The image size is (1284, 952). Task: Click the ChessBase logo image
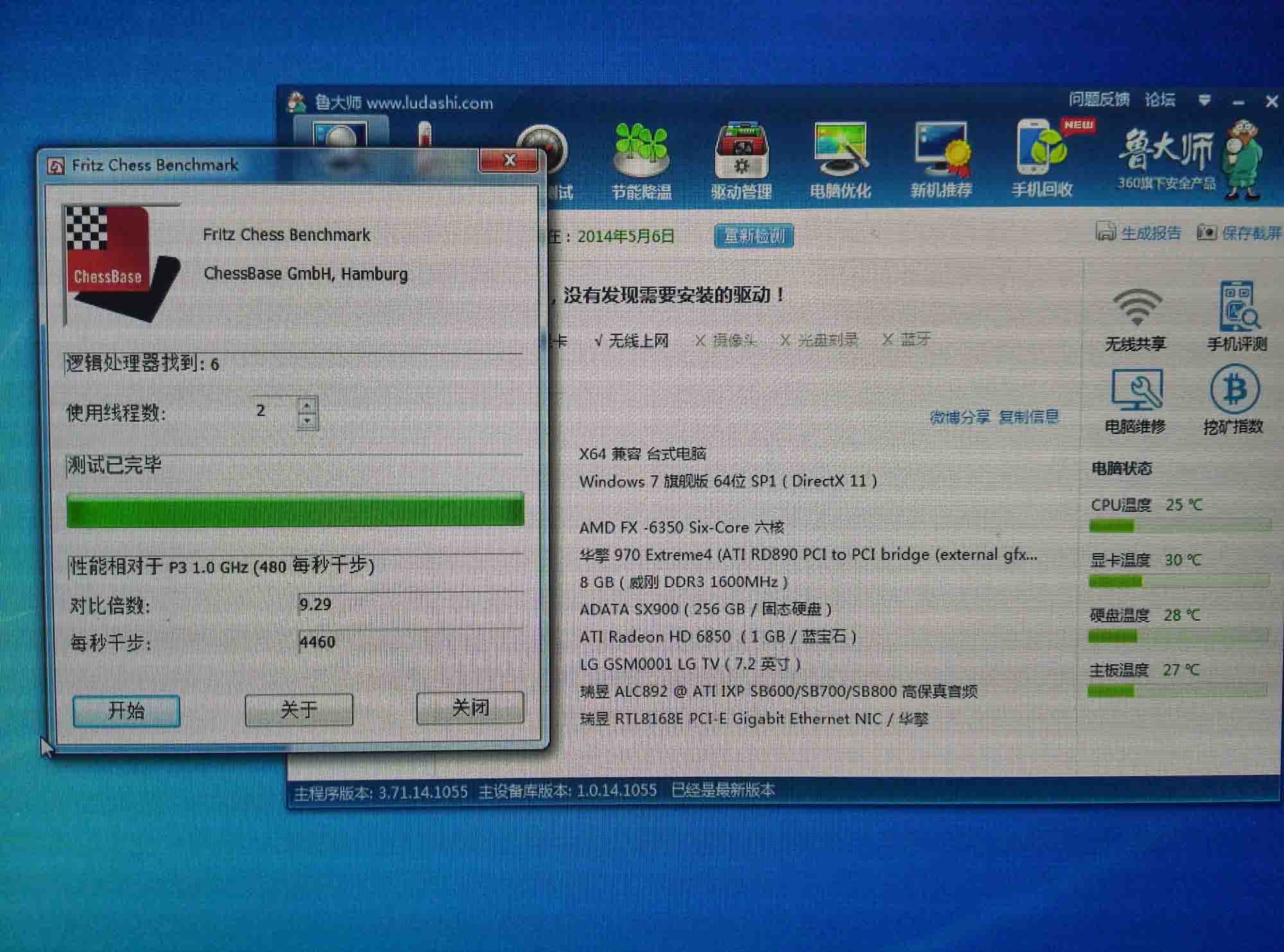(121, 263)
